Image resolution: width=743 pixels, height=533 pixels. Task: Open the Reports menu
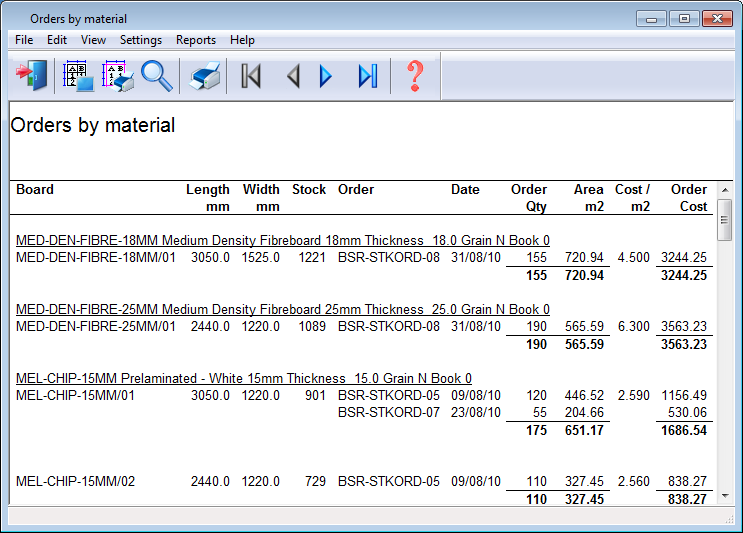pyautogui.click(x=196, y=40)
